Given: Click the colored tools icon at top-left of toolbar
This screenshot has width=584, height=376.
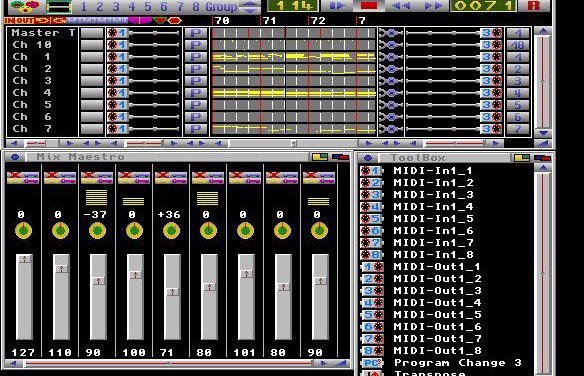Looking at the screenshot, I should coord(25,6).
